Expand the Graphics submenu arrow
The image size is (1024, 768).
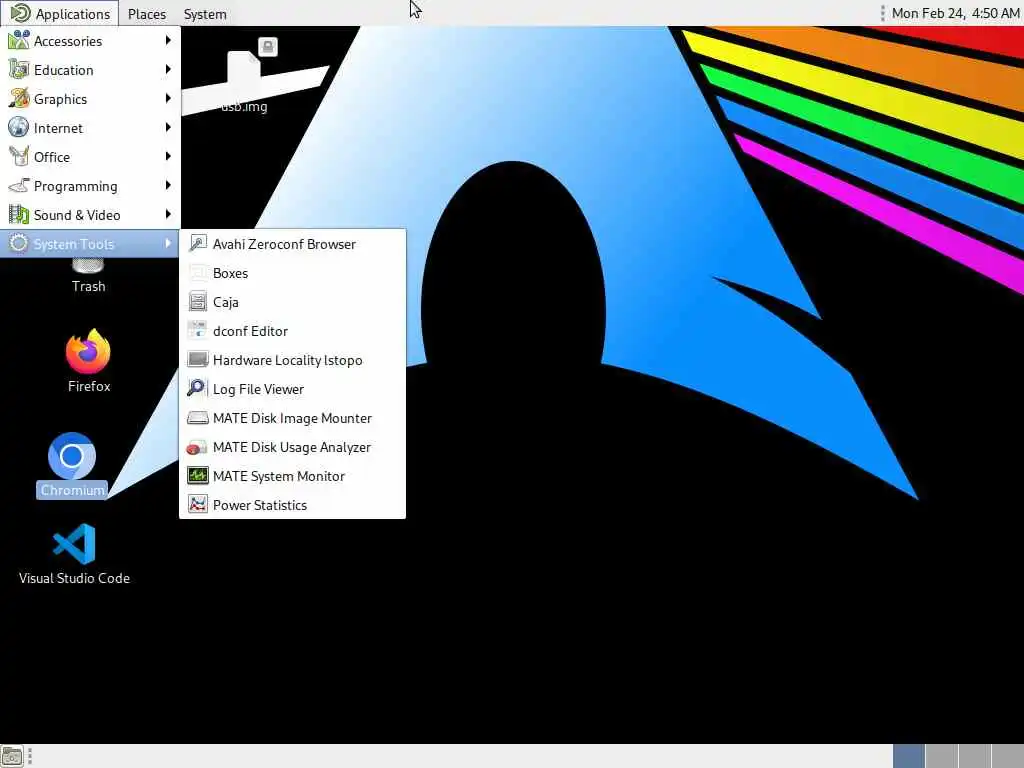[168, 99]
